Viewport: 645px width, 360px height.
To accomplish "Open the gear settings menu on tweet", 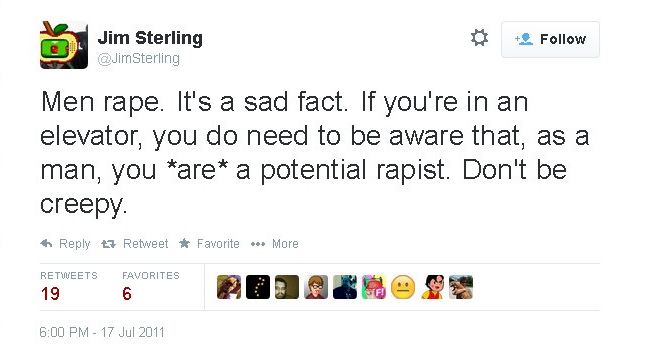I will click(479, 38).
